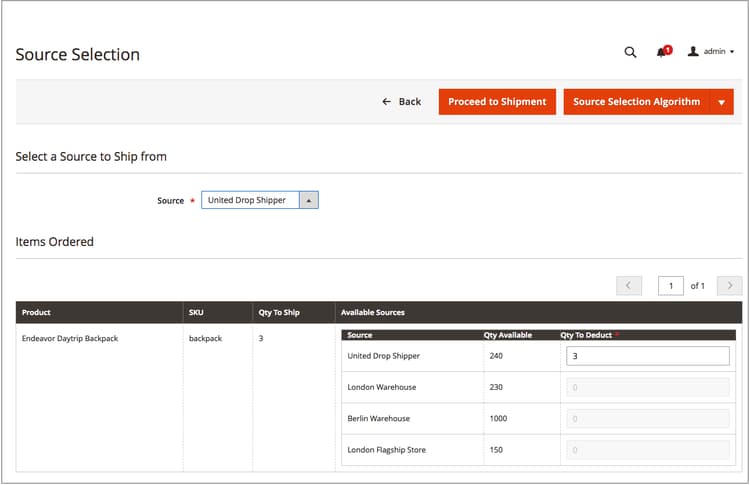Sort by Product column header
Screen dimensions: 750x485
(x=99, y=312)
